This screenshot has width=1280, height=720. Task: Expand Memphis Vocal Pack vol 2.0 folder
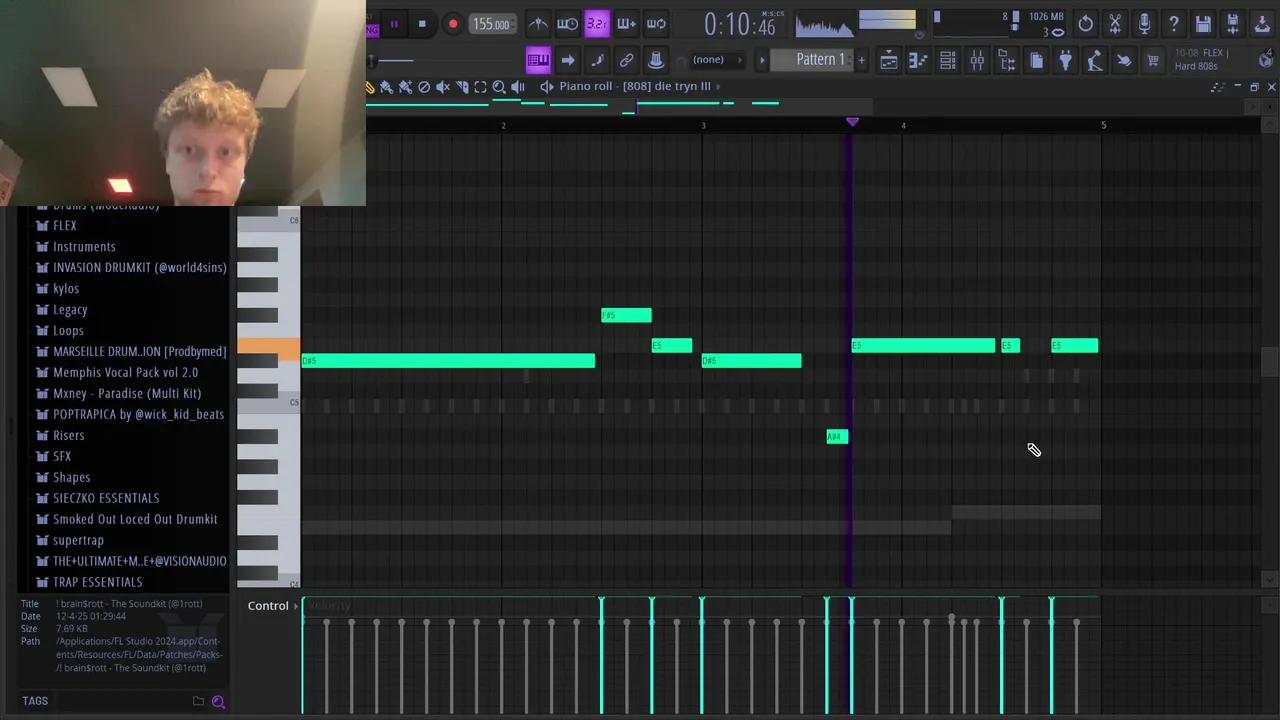125,373
